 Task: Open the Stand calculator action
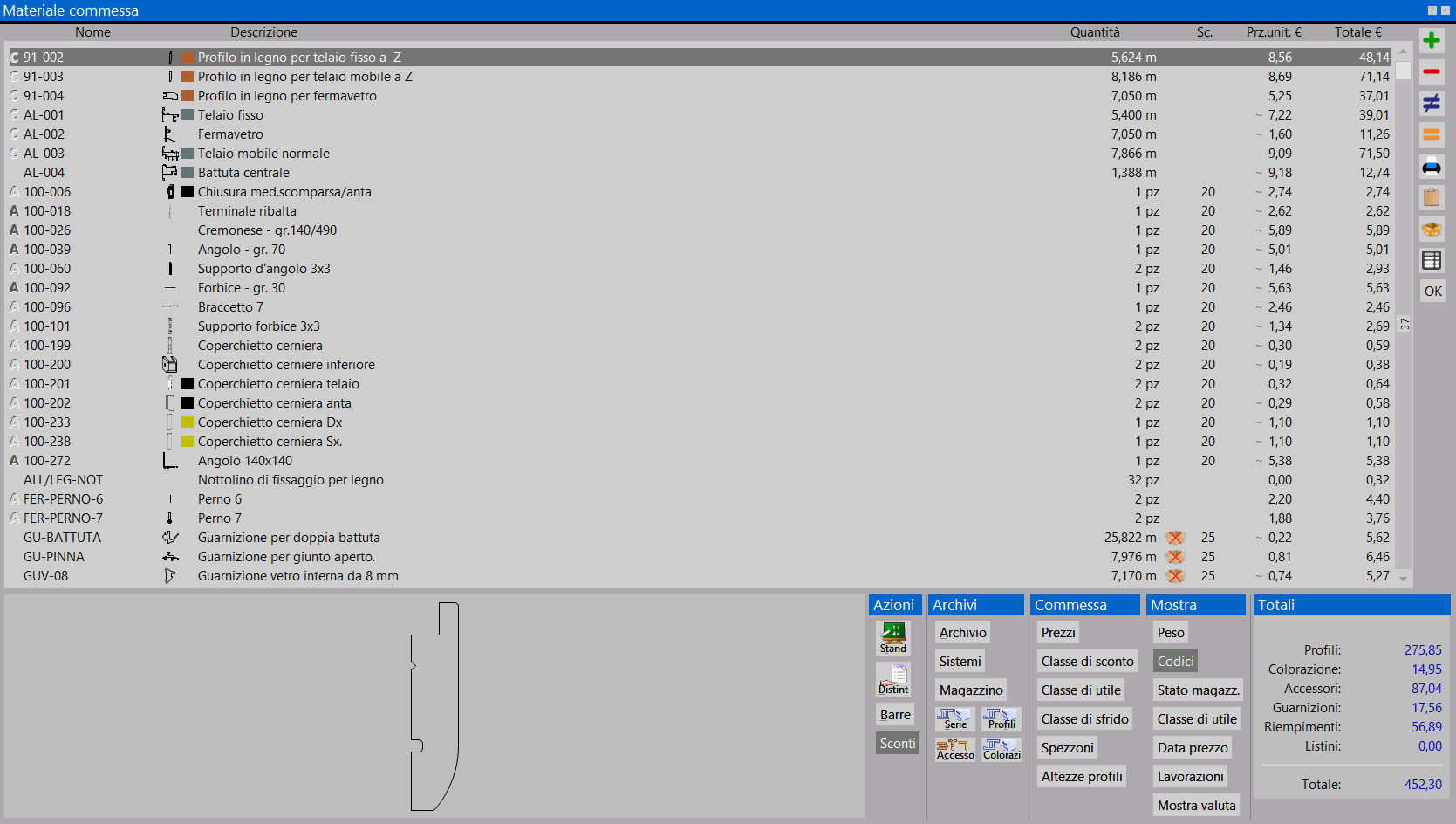(893, 637)
